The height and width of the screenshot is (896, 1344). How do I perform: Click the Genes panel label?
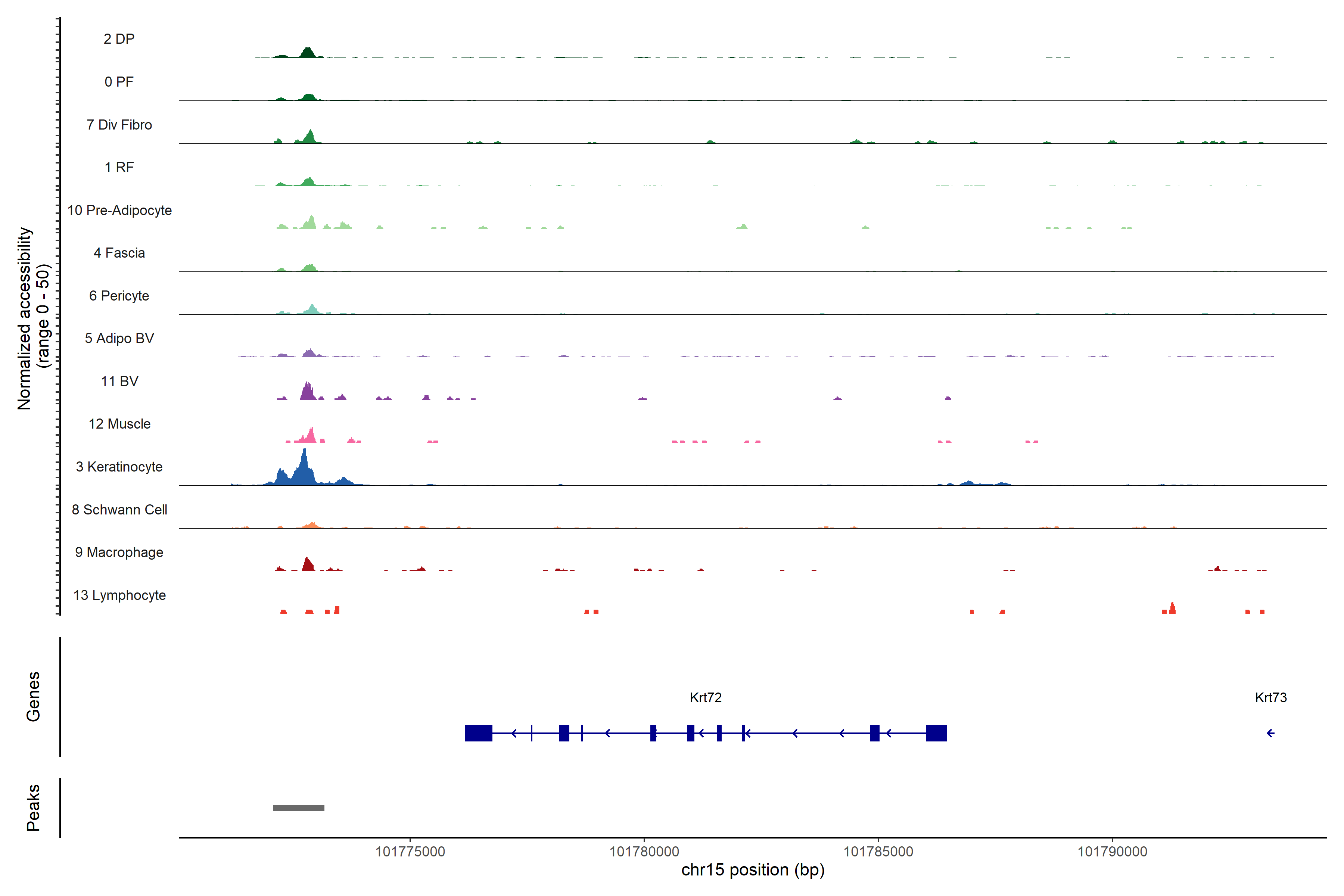click(x=33, y=696)
